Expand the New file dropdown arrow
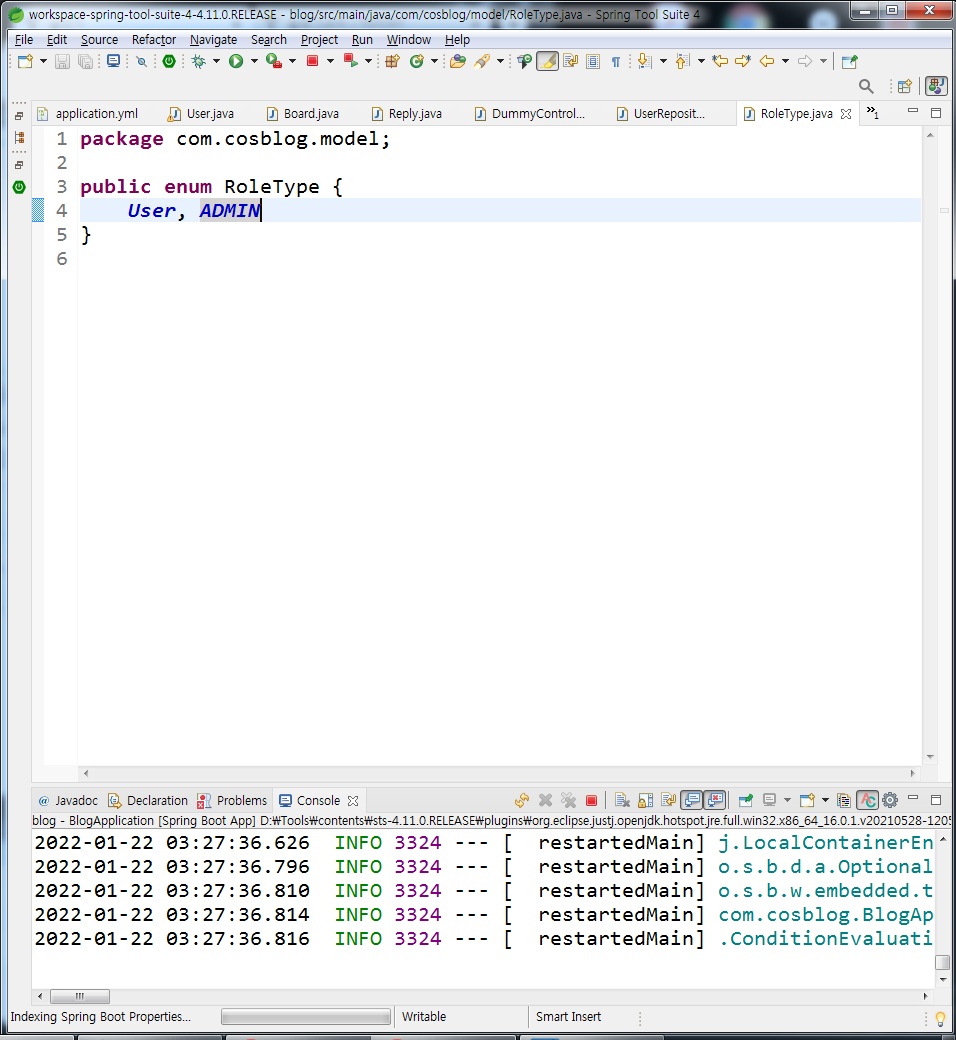The image size is (956, 1040). [43, 62]
